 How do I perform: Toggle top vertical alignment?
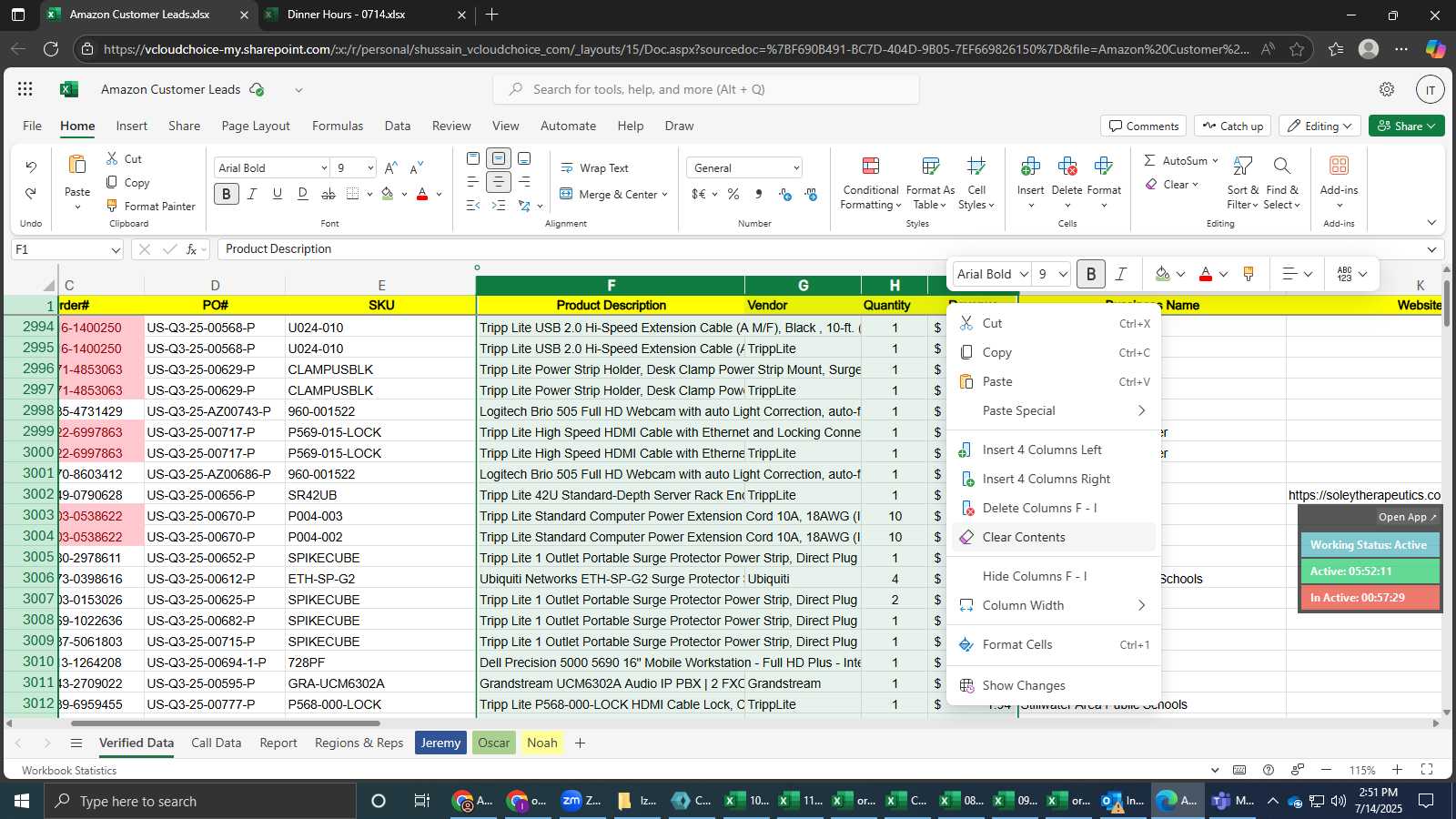[473, 158]
